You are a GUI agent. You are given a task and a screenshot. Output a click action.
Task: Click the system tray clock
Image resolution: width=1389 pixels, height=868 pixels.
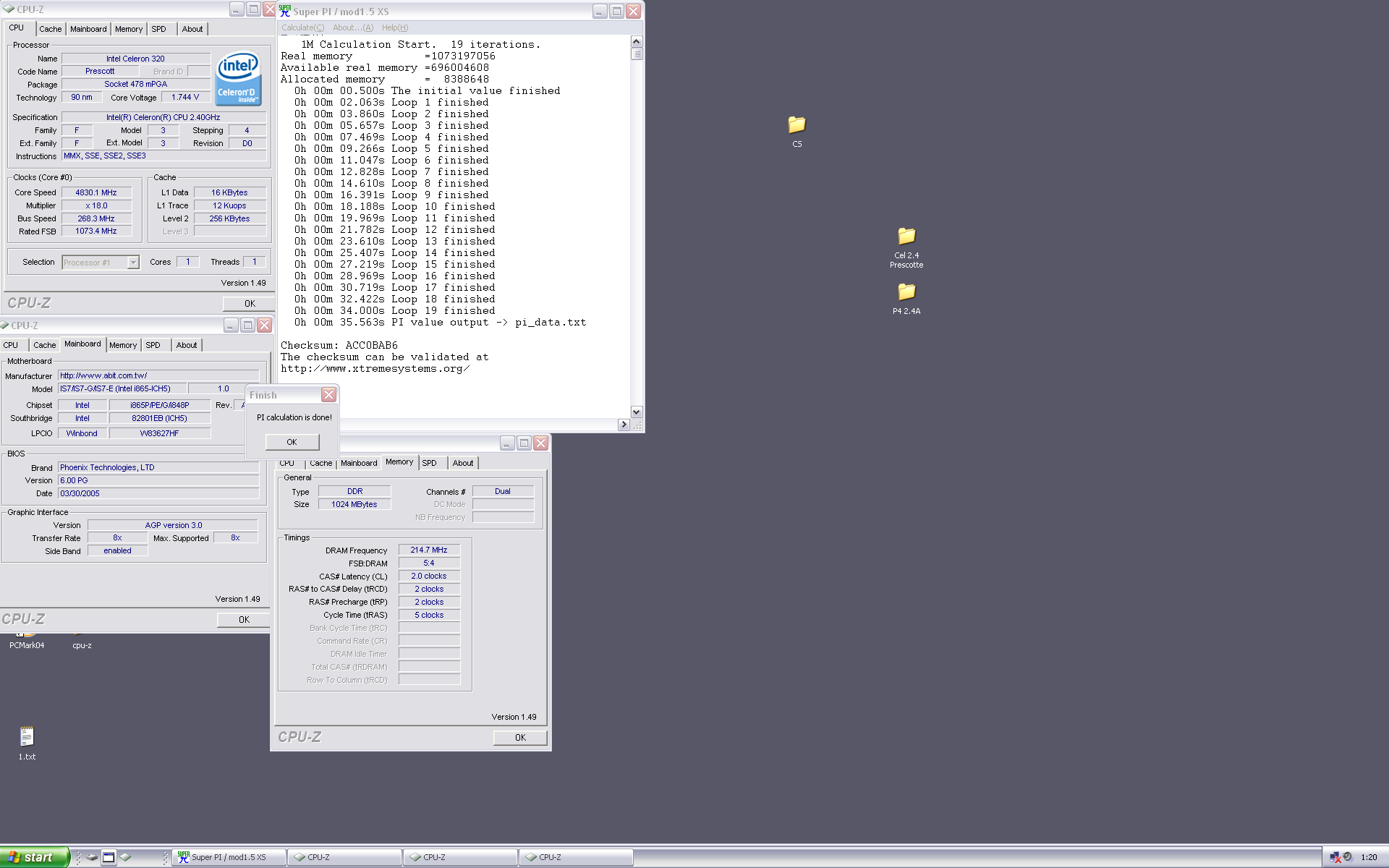[1369, 857]
